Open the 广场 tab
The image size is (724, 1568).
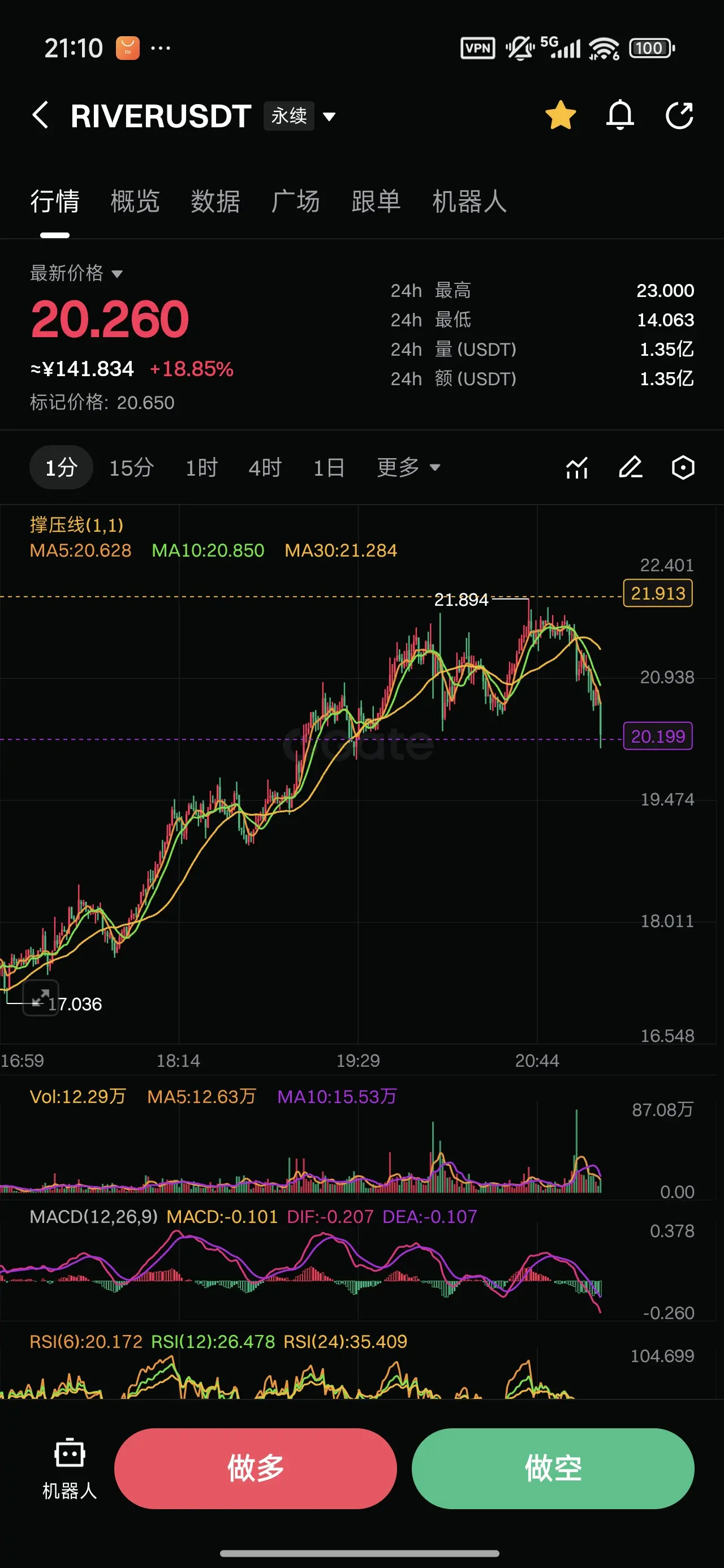point(296,201)
